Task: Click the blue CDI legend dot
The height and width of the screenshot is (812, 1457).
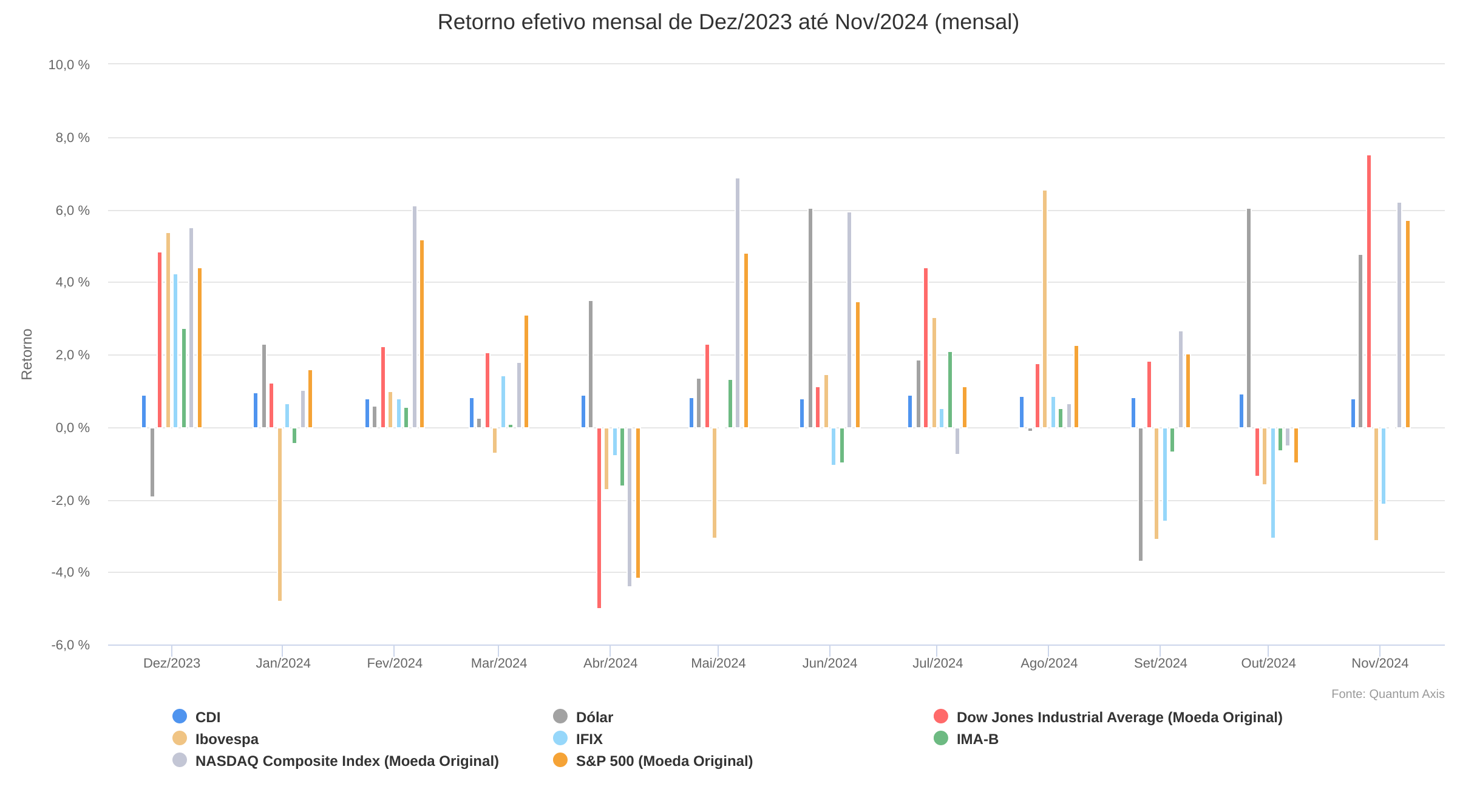Action: pos(180,716)
